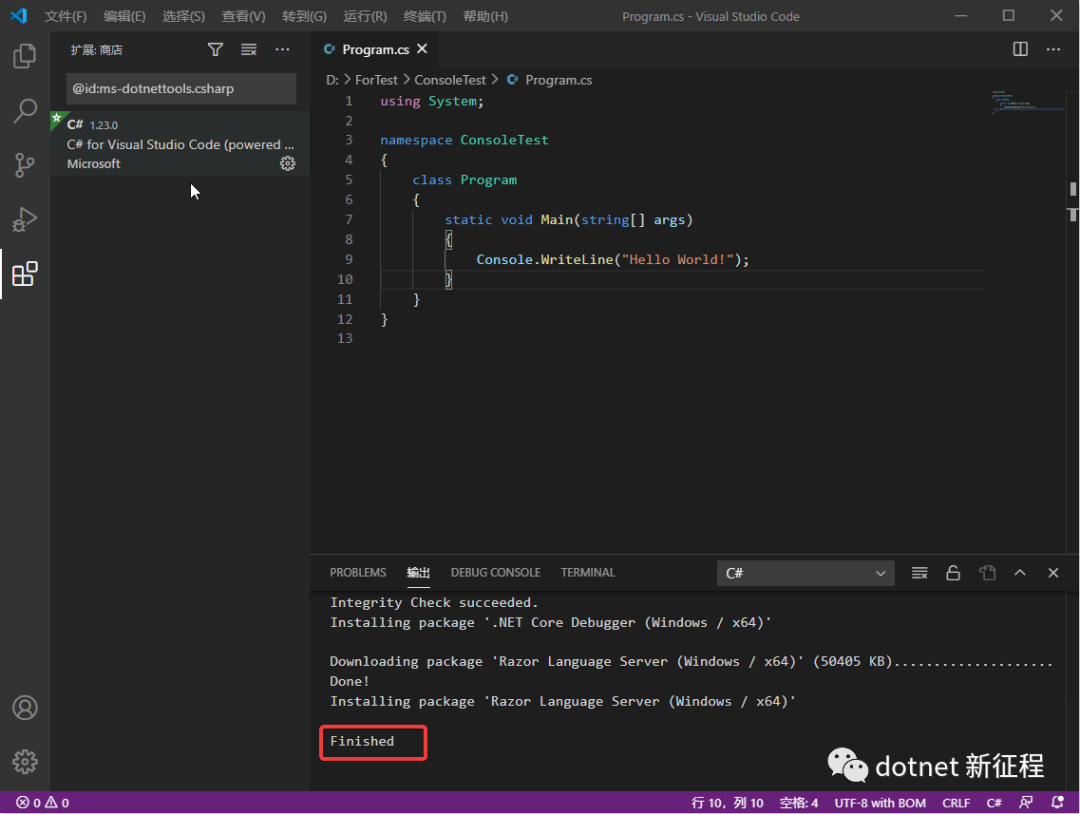This screenshot has height=814, width=1080.
Task: Open notifications bell in status bar
Action: [x=1057, y=802]
